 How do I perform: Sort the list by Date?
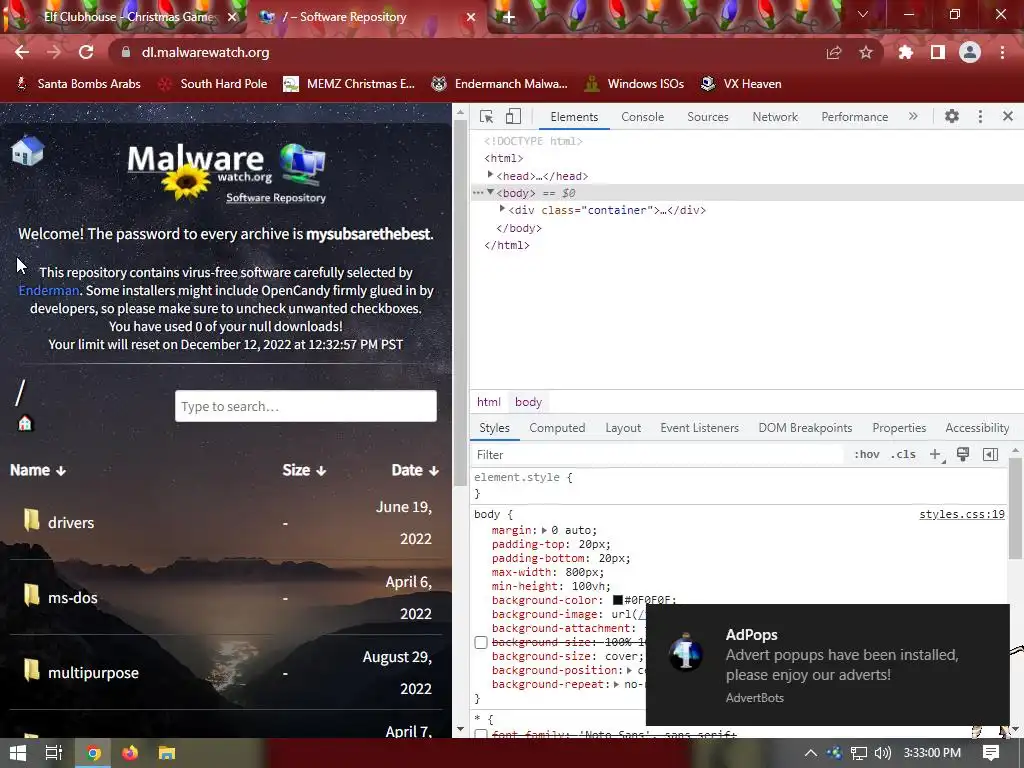415,470
